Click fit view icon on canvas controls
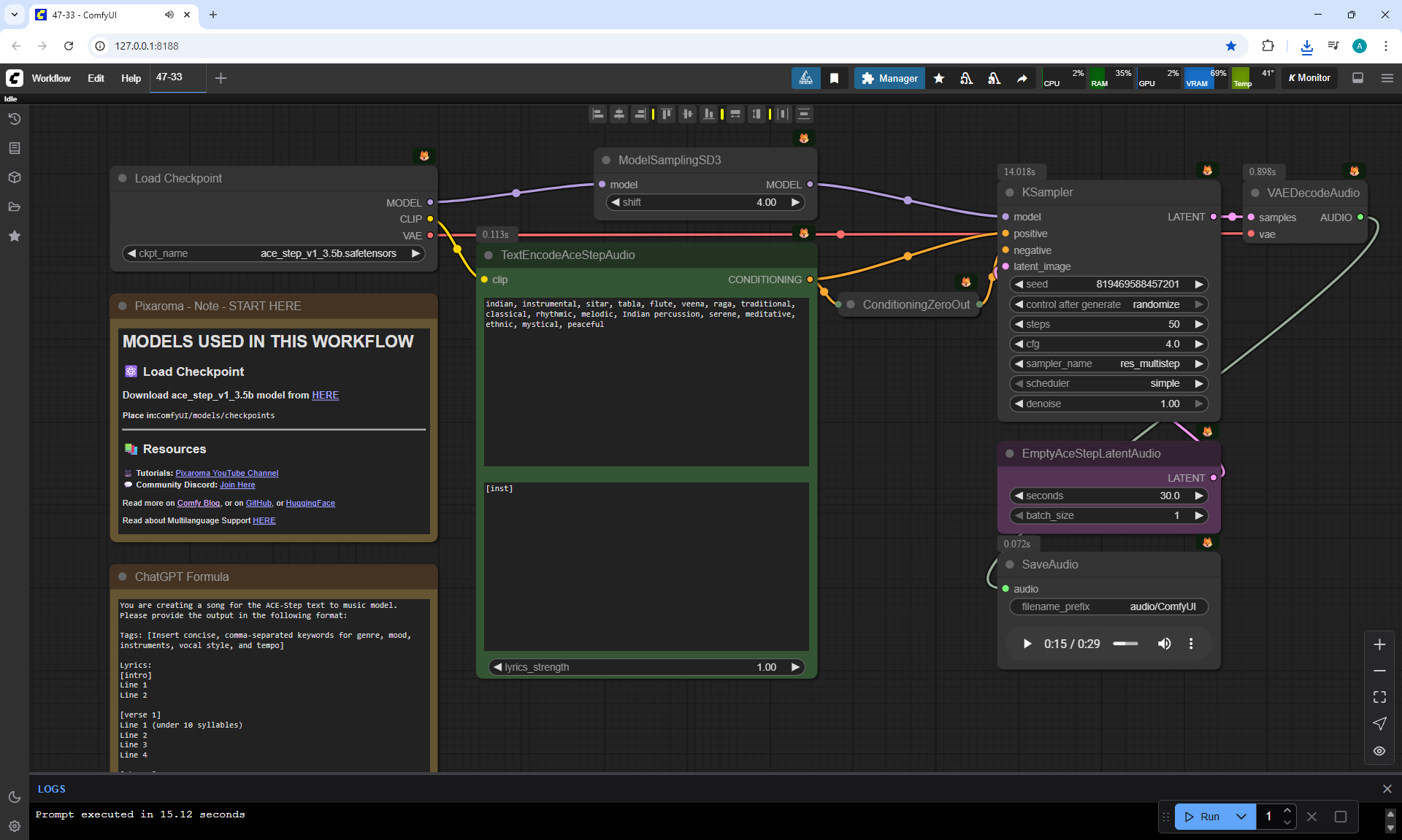The image size is (1402, 840). click(1379, 697)
